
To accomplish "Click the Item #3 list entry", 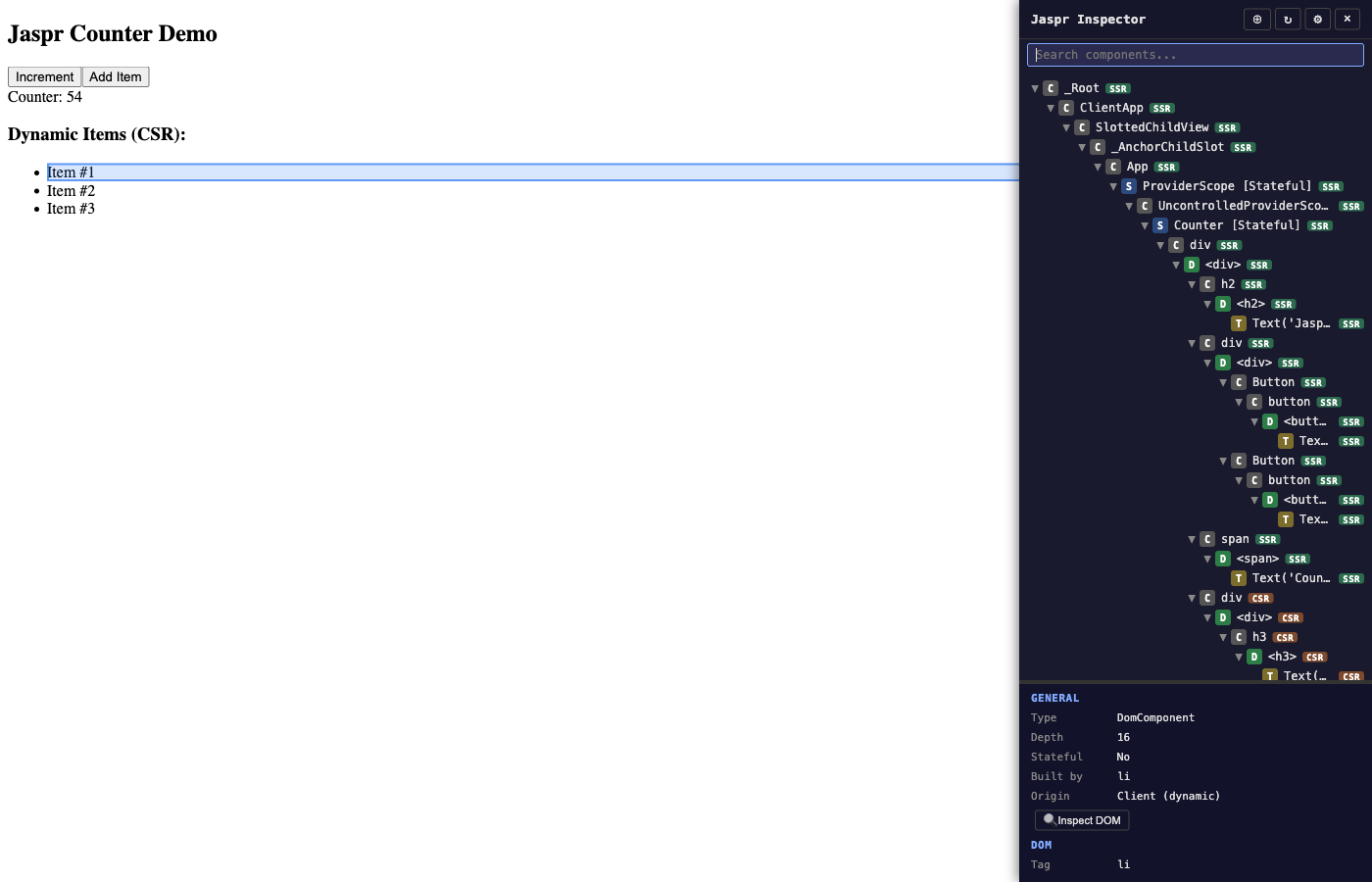I will tap(71, 209).
